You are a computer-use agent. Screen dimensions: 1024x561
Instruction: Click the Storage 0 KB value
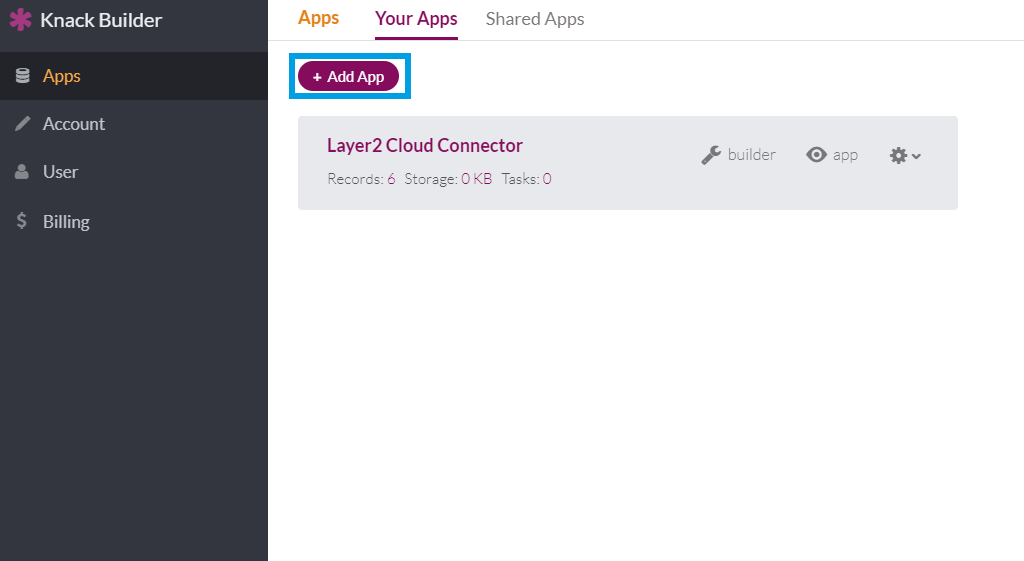(x=476, y=179)
